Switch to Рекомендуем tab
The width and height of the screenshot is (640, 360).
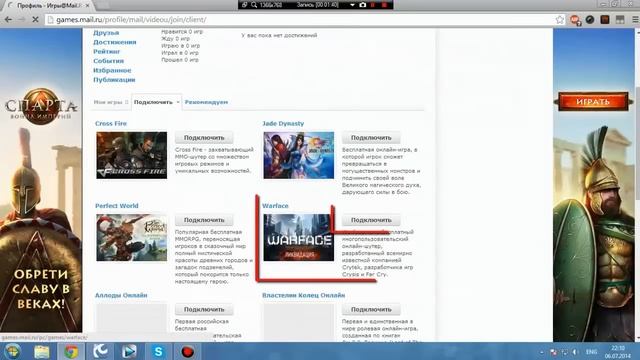tap(206, 102)
